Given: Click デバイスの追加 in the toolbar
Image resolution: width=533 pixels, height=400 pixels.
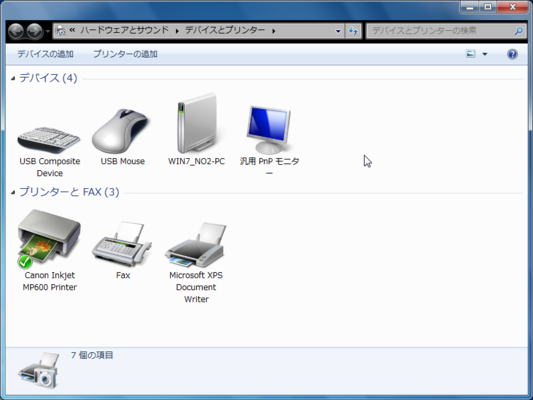Looking at the screenshot, I should click(x=46, y=54).
